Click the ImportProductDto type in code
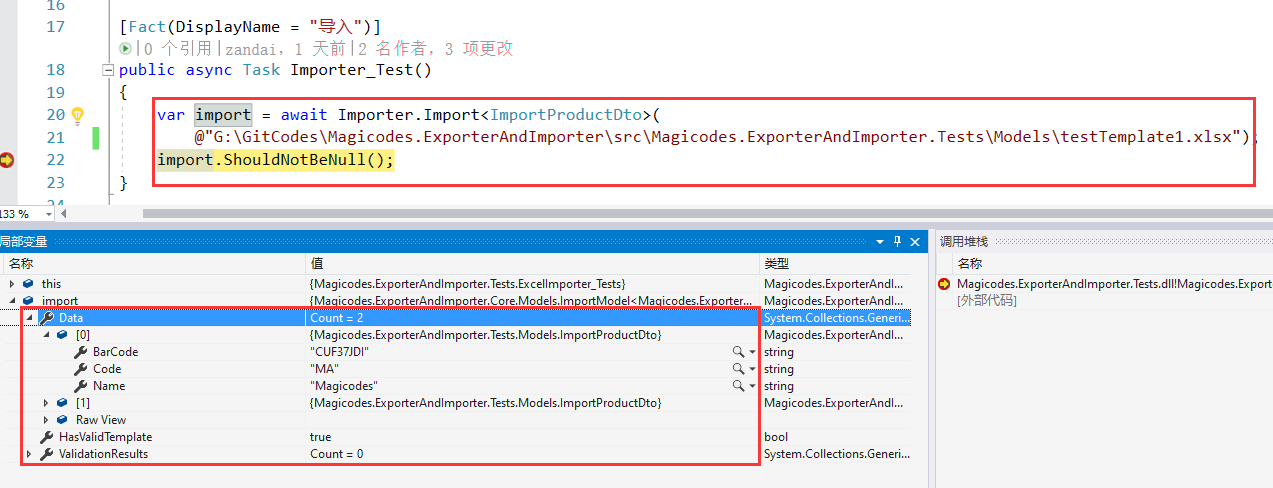 click(566, 115)
